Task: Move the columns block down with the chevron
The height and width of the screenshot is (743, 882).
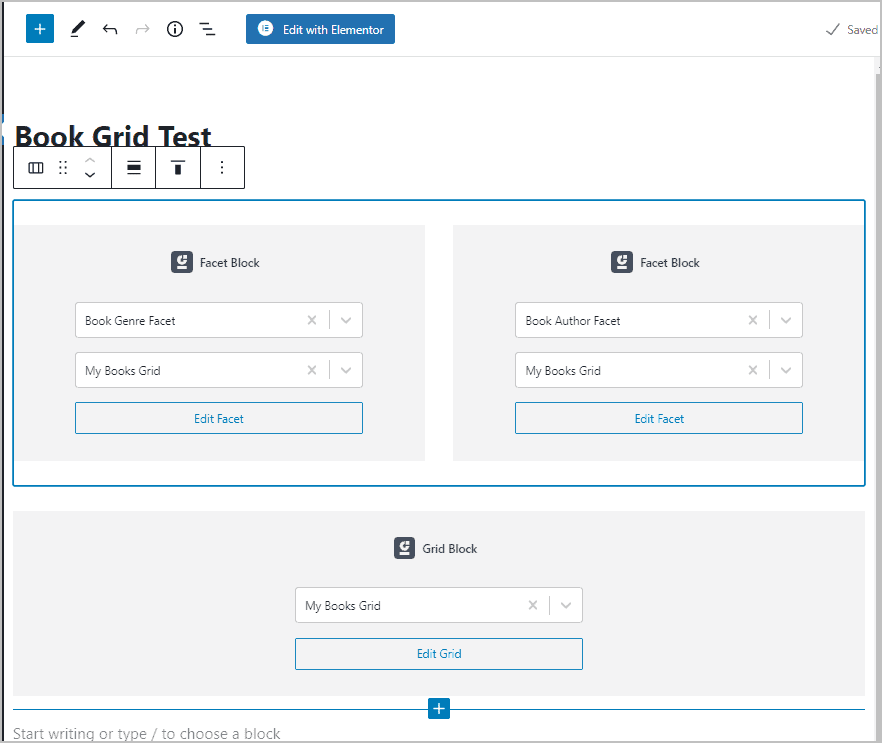Action: tap(90, 174)
